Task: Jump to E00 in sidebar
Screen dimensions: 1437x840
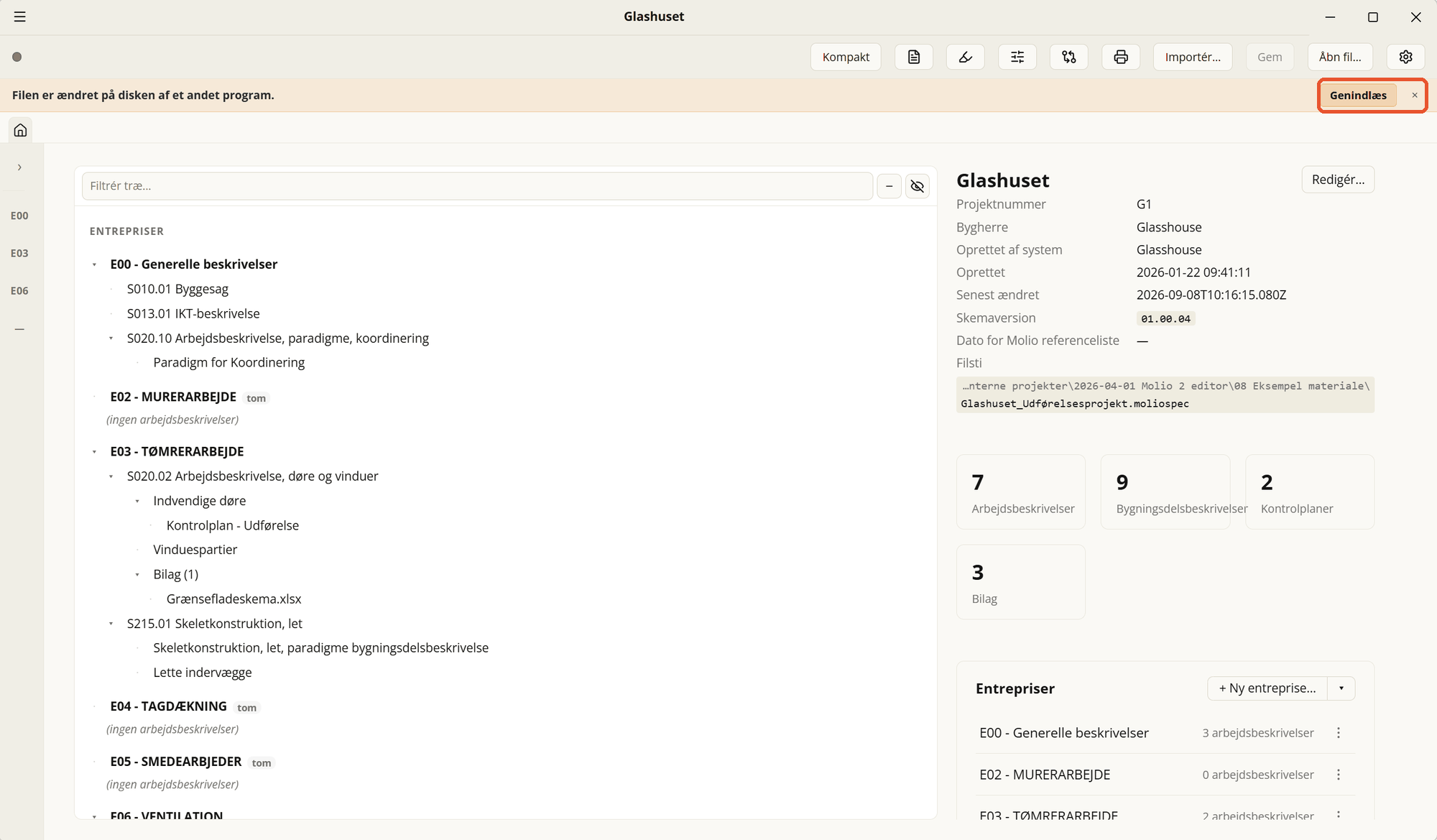Action: pyautogui.click(x=19, y=216)
